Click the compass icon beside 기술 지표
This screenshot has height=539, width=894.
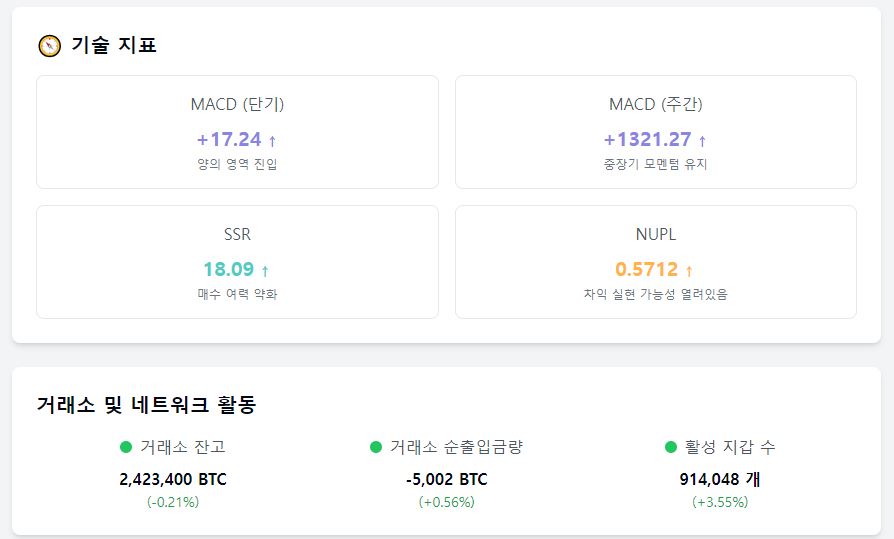[x=50, y=46]
